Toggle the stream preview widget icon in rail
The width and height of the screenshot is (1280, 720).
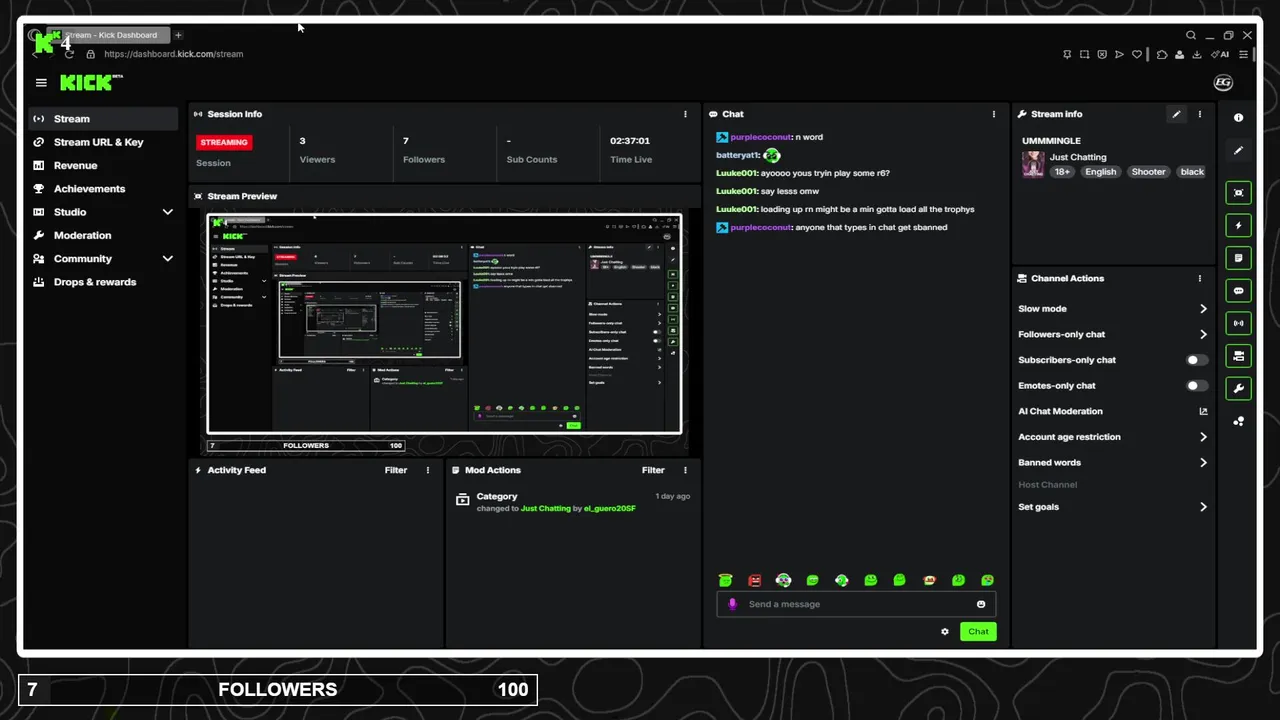[x=1239, y=193]
